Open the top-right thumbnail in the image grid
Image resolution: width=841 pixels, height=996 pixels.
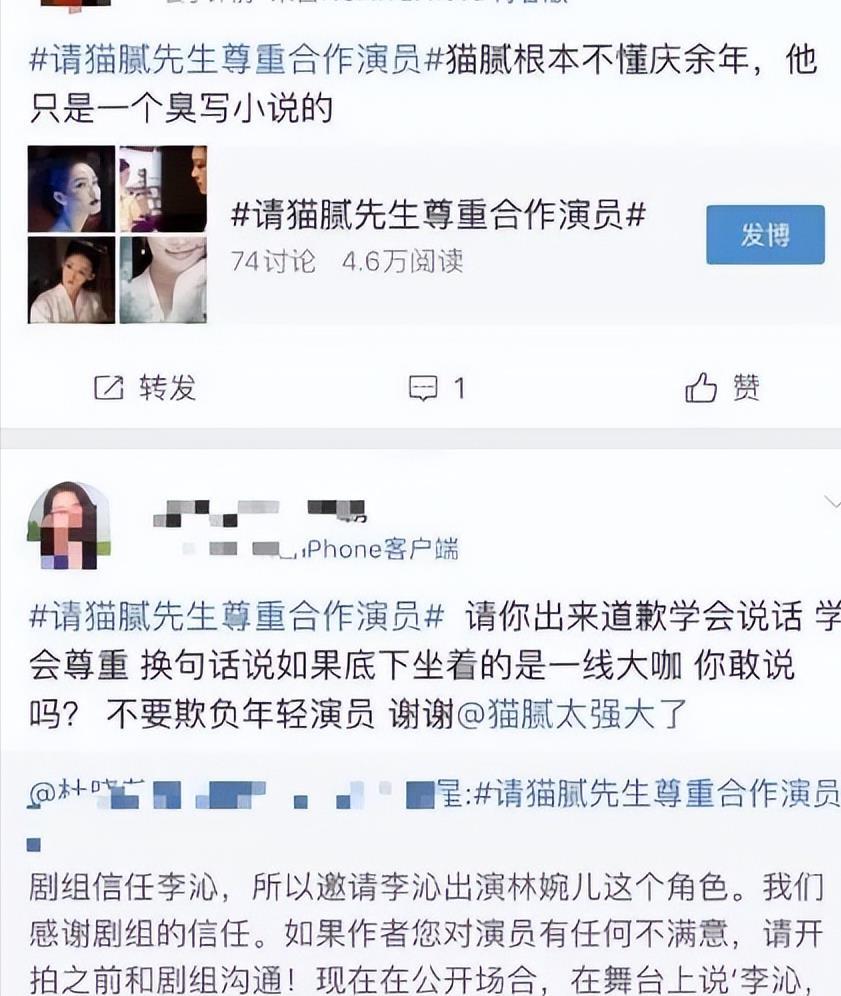(x=163, y=189)
